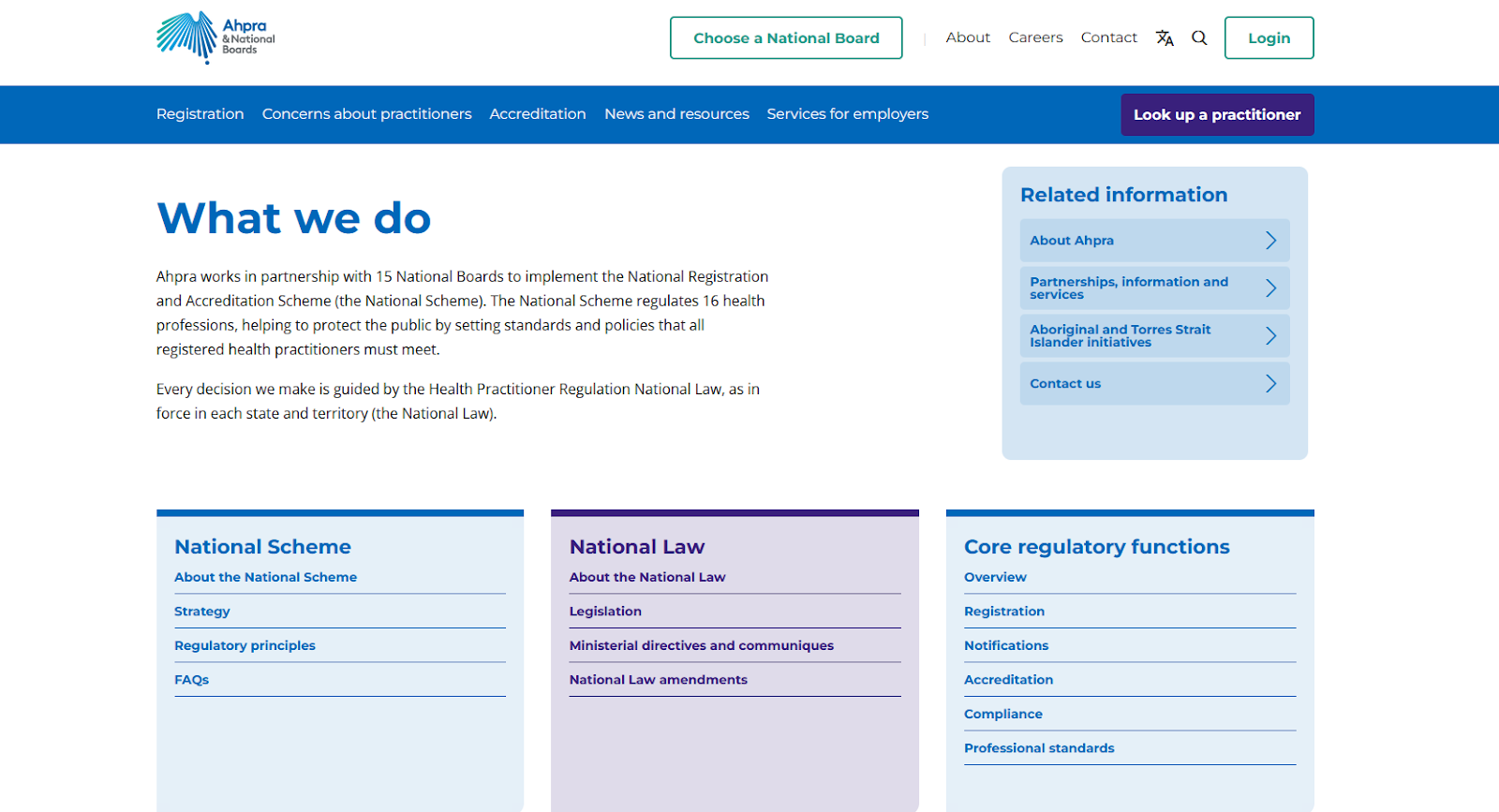Open the Registration menu

point(200,114)
